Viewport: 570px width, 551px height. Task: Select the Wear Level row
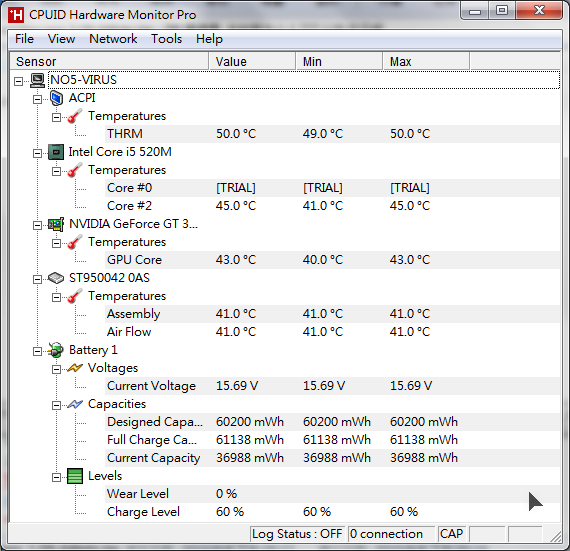click(x=332, y=494)
